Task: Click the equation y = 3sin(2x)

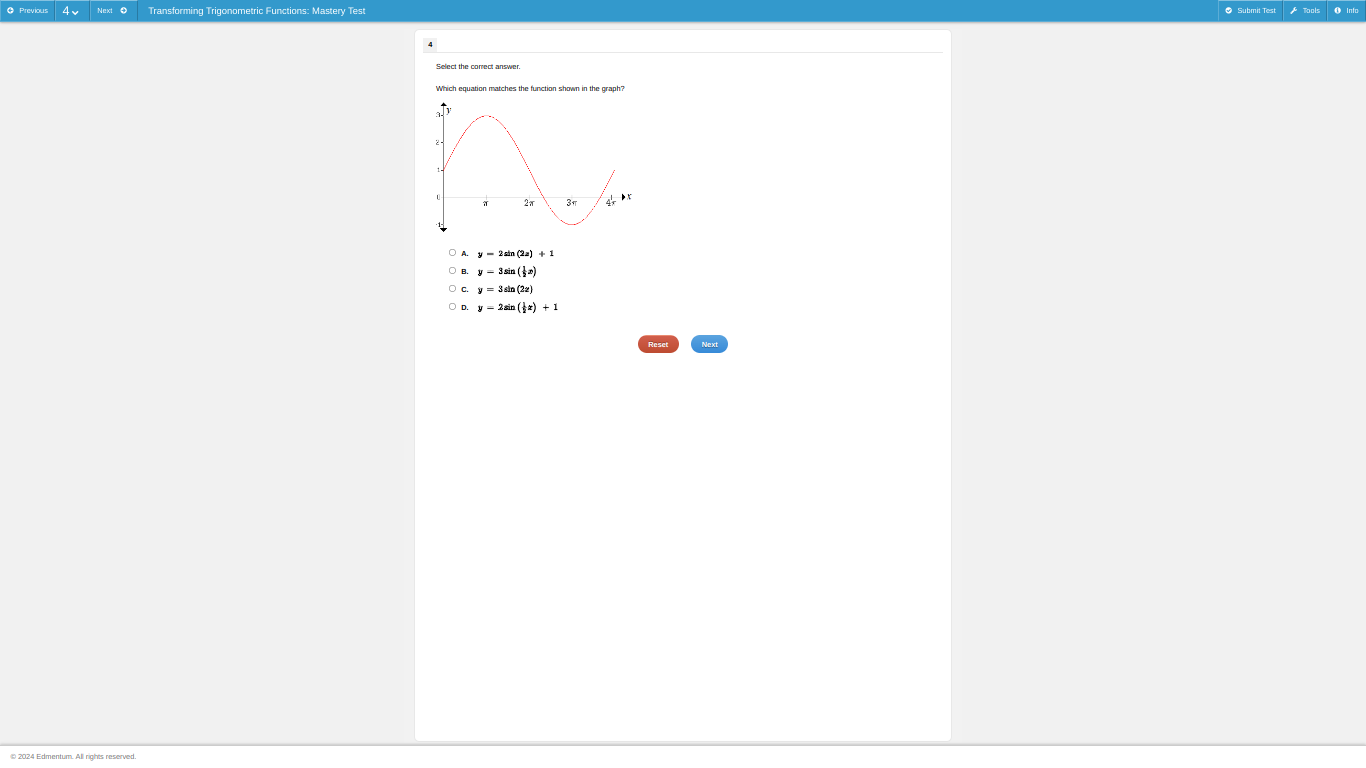Action: coord(505,289)
